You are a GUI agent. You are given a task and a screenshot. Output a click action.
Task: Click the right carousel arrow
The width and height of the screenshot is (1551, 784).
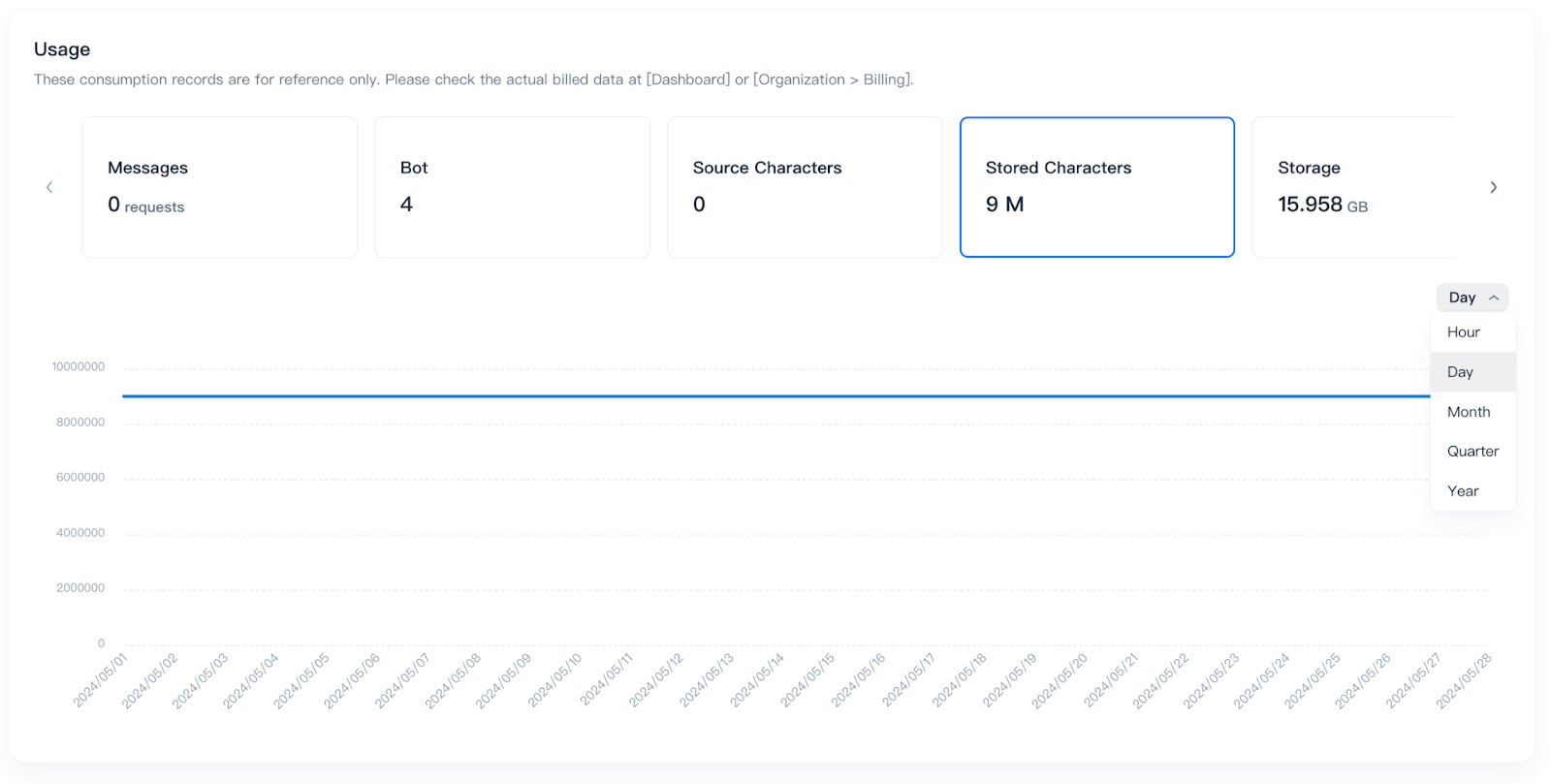(1493, 187)
